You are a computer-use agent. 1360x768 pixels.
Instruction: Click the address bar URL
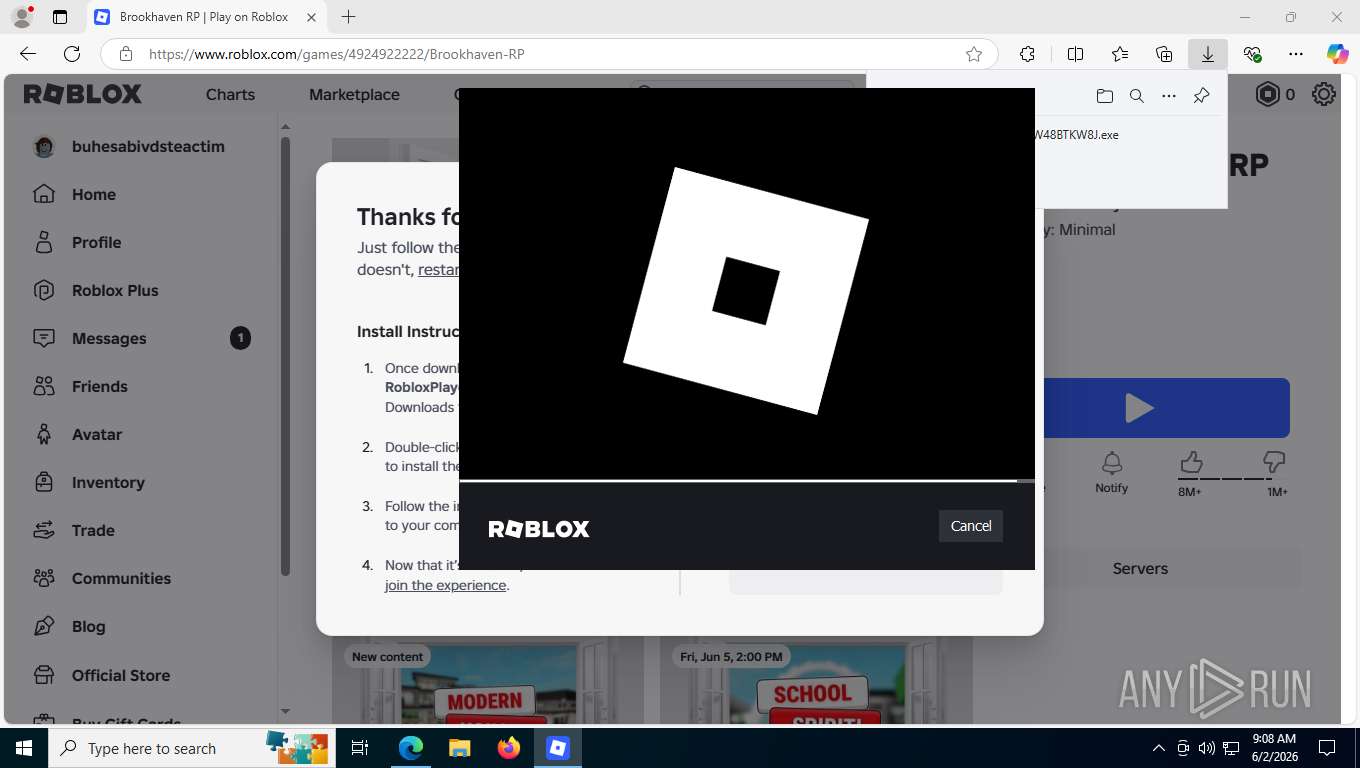tap(337, 54)
